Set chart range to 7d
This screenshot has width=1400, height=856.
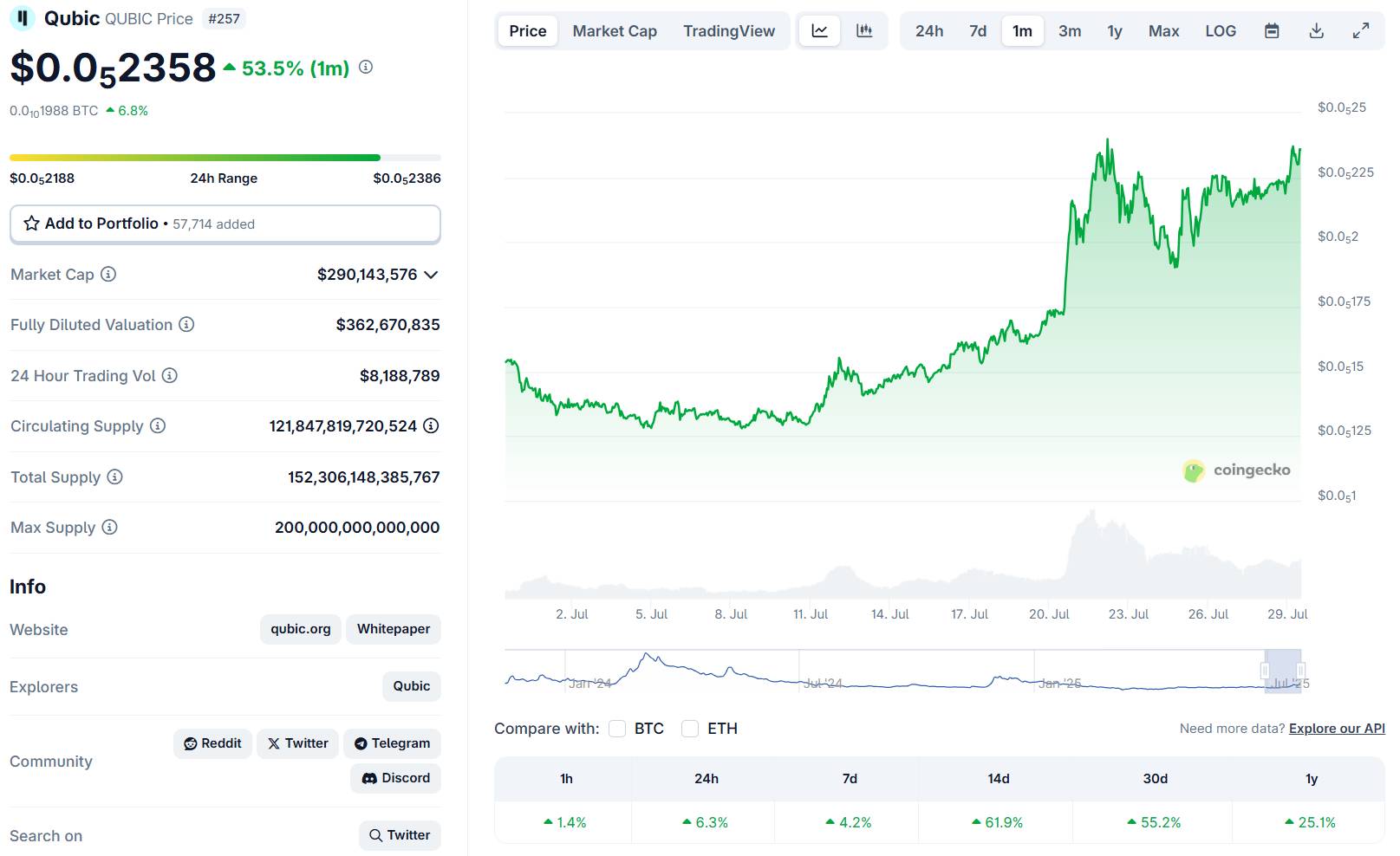click(978, 31)
